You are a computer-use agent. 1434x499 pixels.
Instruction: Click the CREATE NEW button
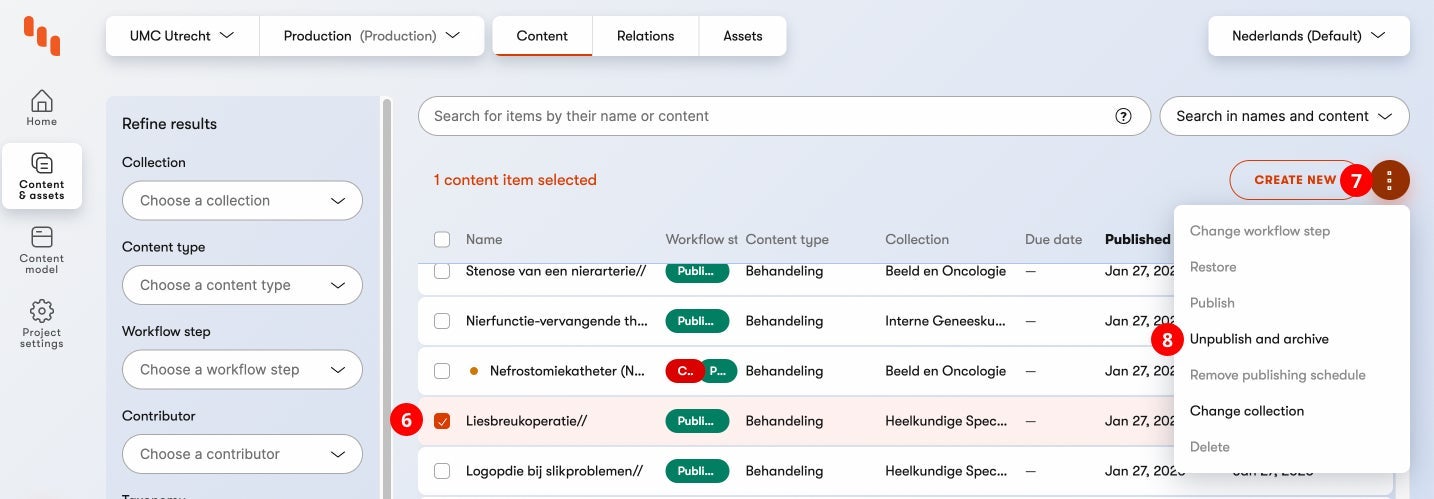[1294, 180]
